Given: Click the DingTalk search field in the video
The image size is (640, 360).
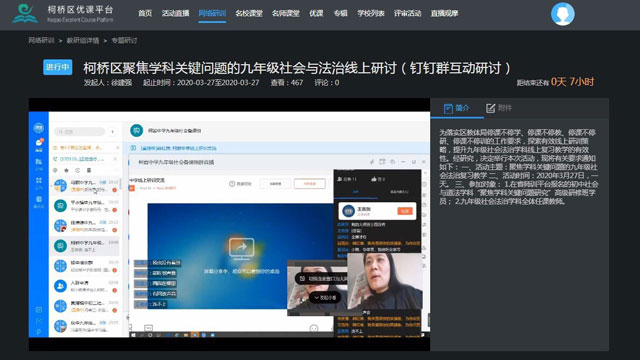Looking at the screenshot, I should click(x=80, y=131).
